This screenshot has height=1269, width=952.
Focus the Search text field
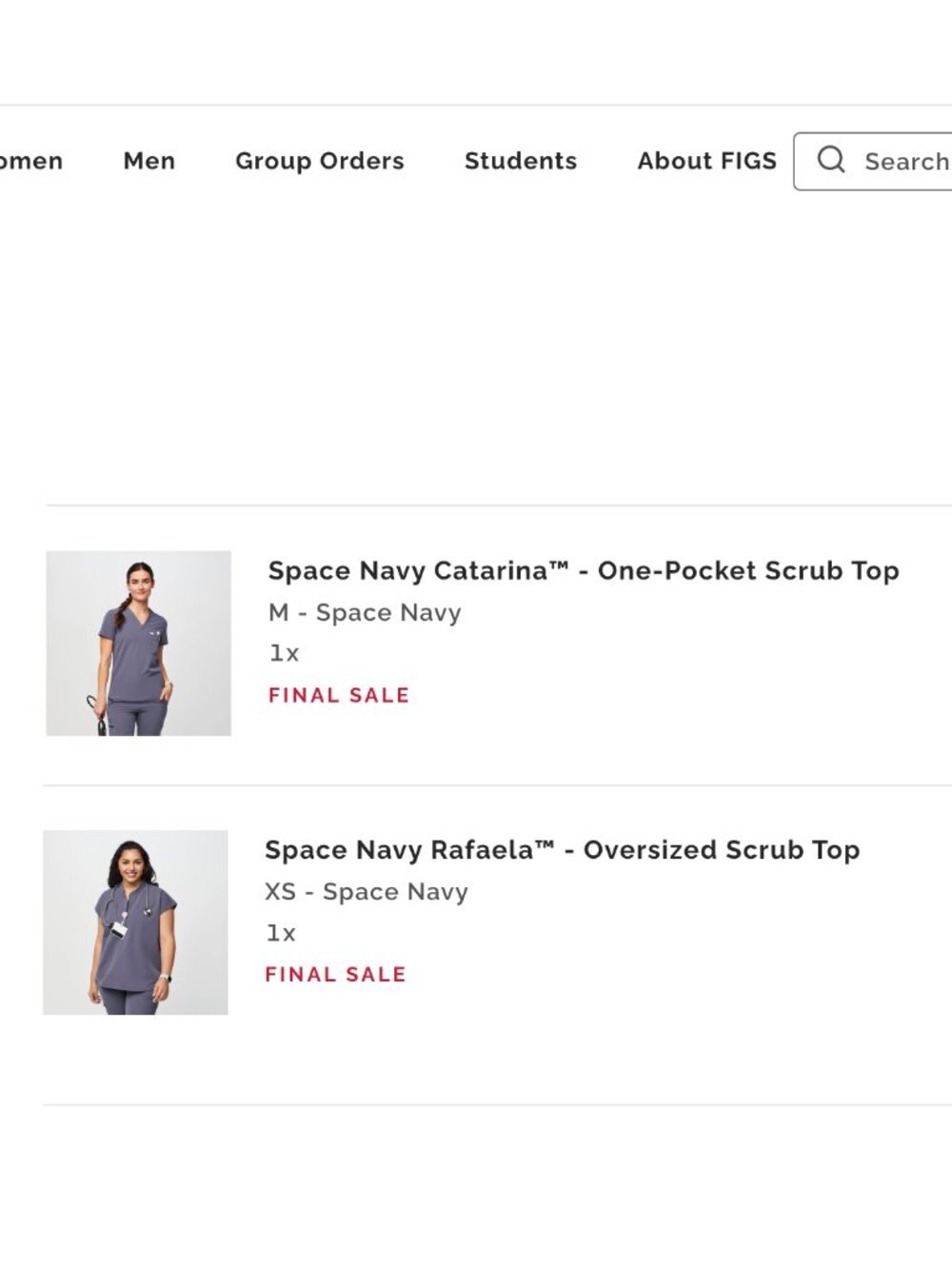click(x=873, y=161)
